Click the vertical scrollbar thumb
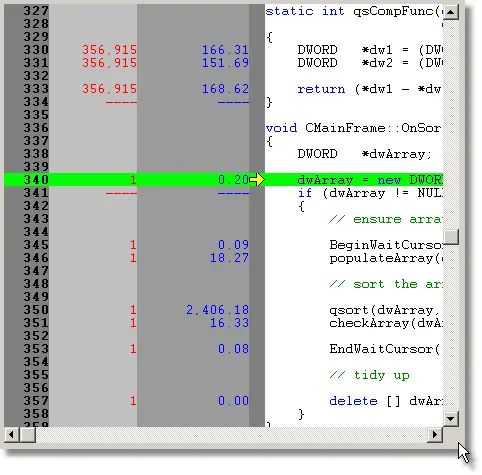 [x=451, y=237]
